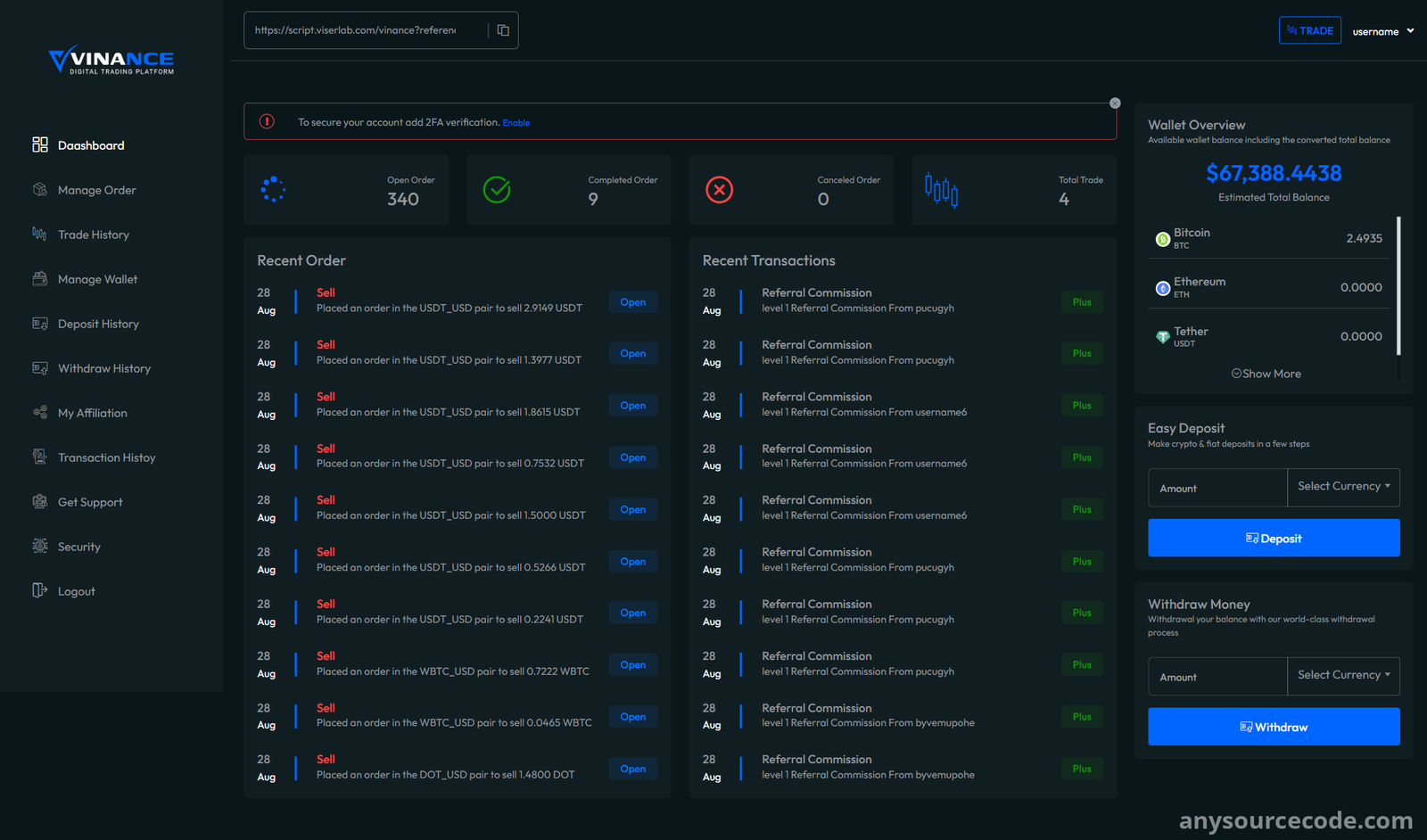This screenshot has width=1427, height=840.
Task: Click the Bitcoin balance 2.4935
Action: click(x=1364, y=238)
